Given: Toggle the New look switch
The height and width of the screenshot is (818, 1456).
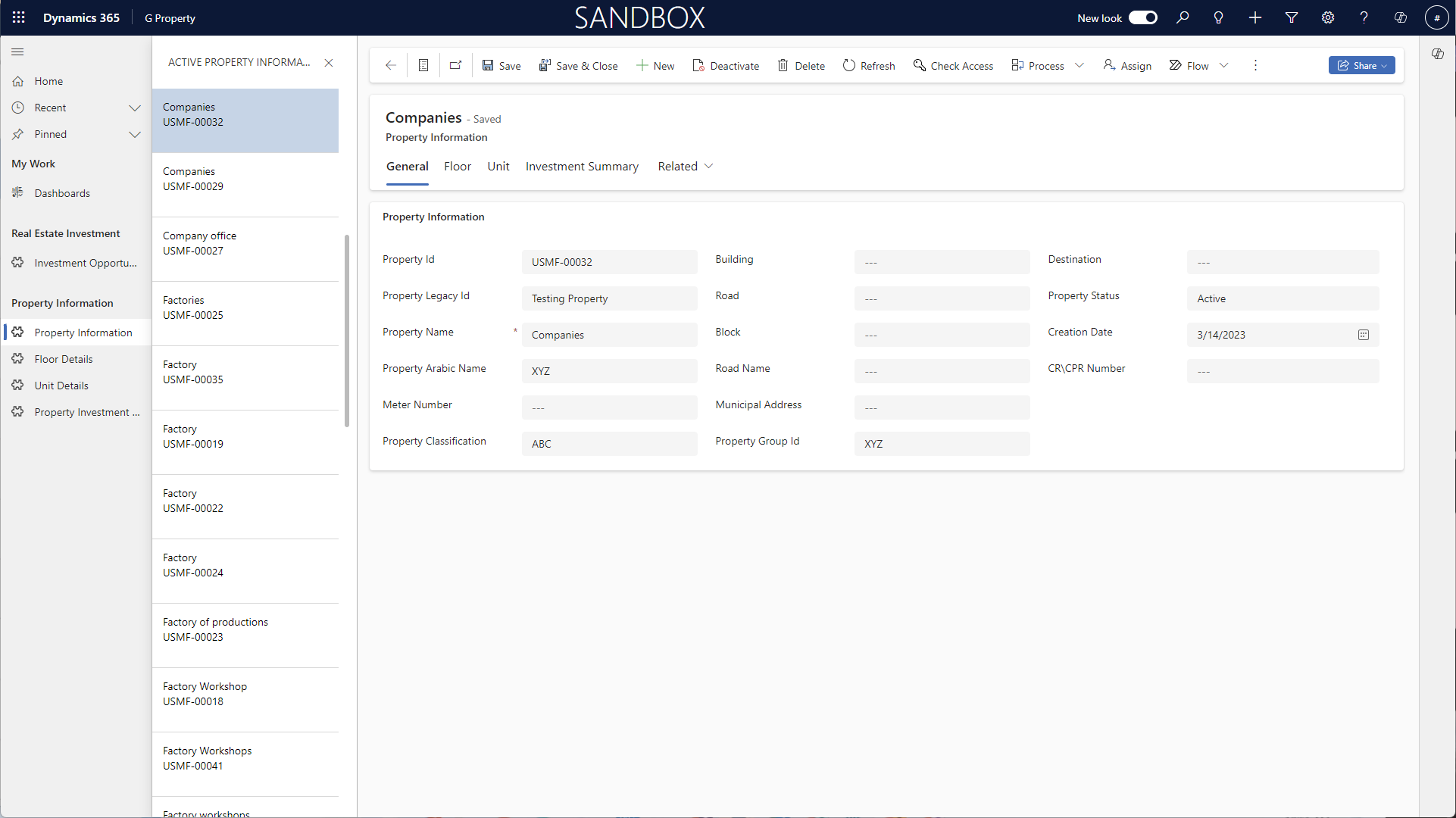Looking at the screenshot, I should 1142,17.
